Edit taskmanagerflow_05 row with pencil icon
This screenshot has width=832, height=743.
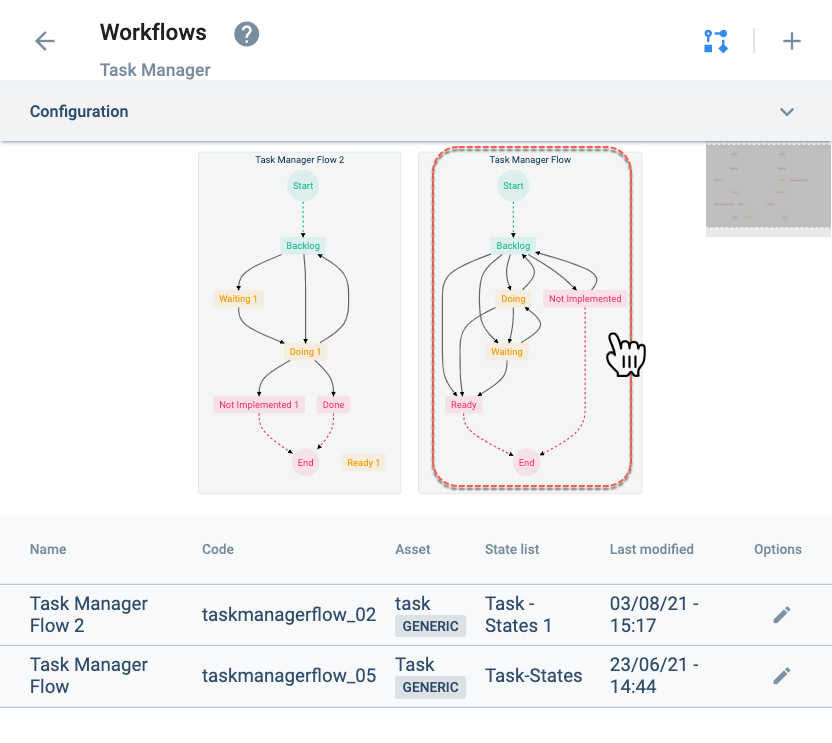pyautogui.click(x=782, y=676)
